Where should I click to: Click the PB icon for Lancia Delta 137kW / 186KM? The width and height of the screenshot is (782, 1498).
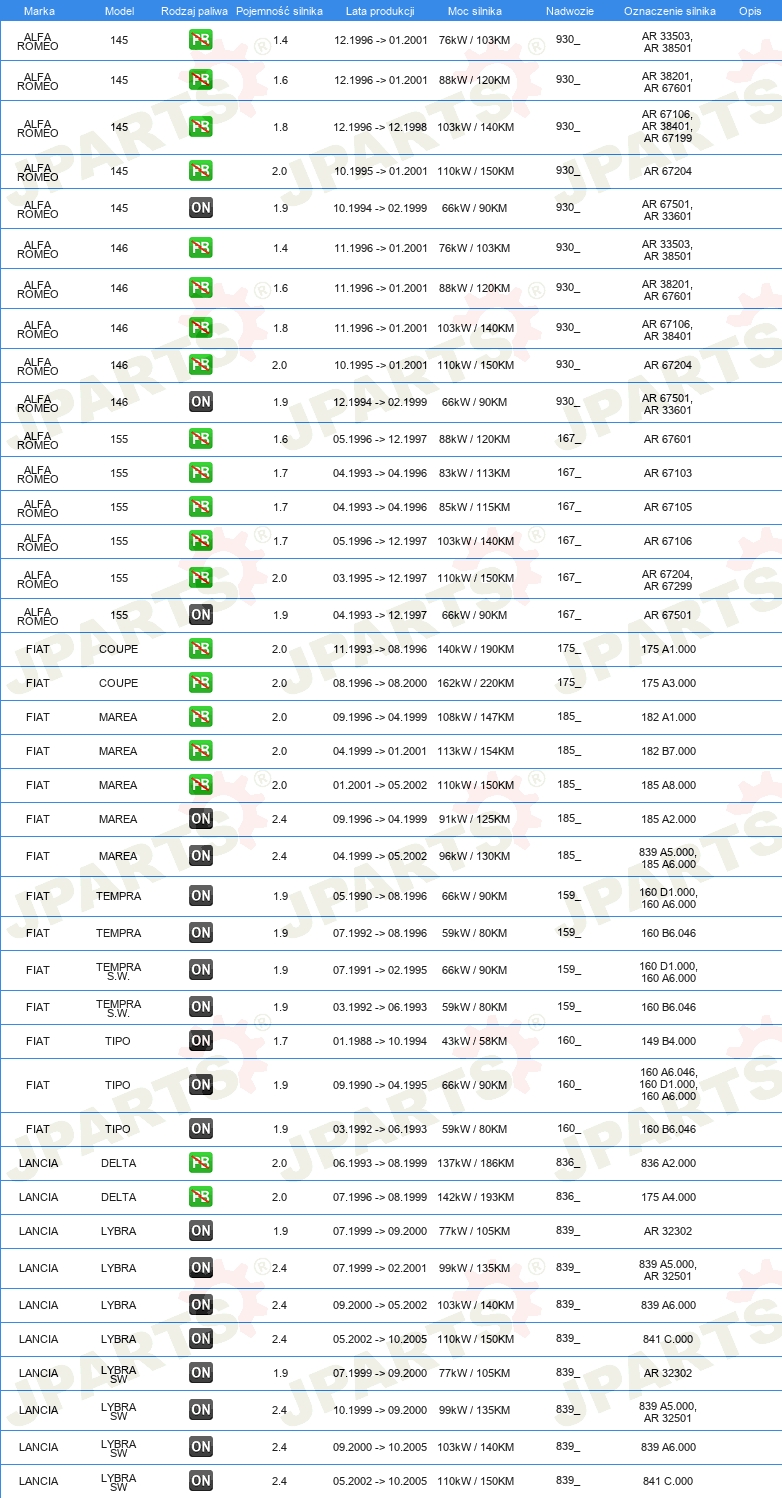click(200, 1163)
